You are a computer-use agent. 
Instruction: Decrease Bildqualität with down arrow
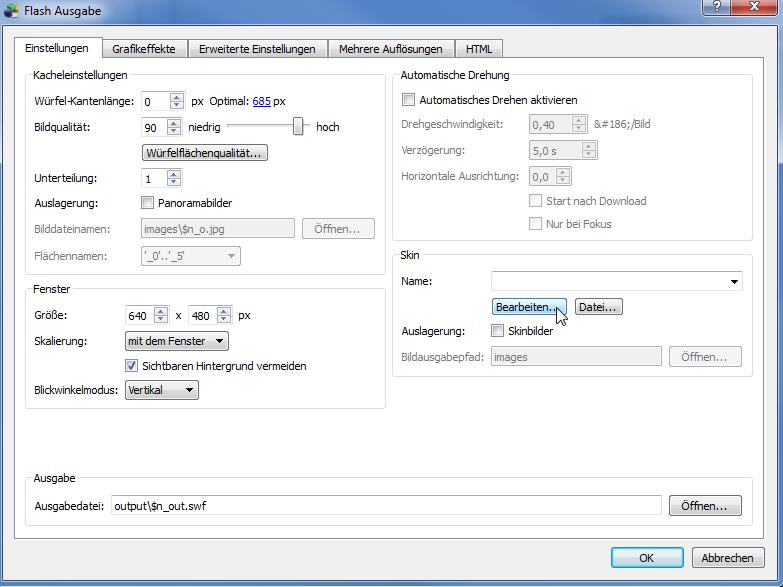pyautogui.click(x=174, y=132)
